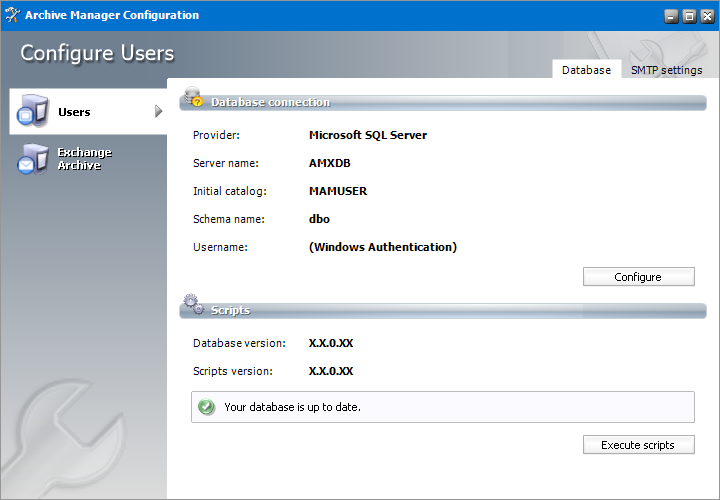This screenshot has width=720, height=500.
Task: Open the SMTP settings tab
Action: pyautogui.click(x=666, y=70)
